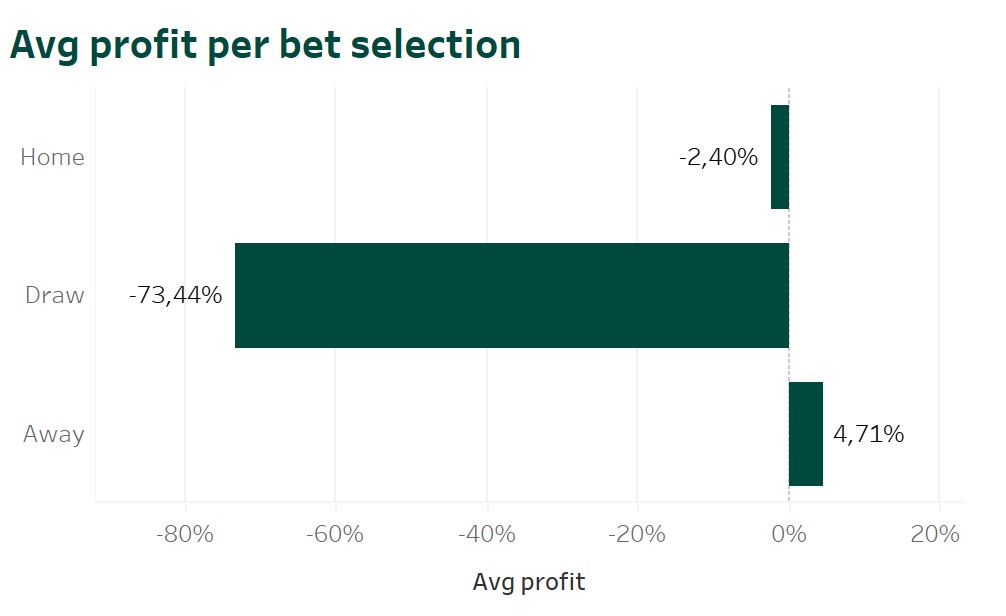1006x616 pixels.
Task: Select the Away row label
Action: (x=54, y=434)
